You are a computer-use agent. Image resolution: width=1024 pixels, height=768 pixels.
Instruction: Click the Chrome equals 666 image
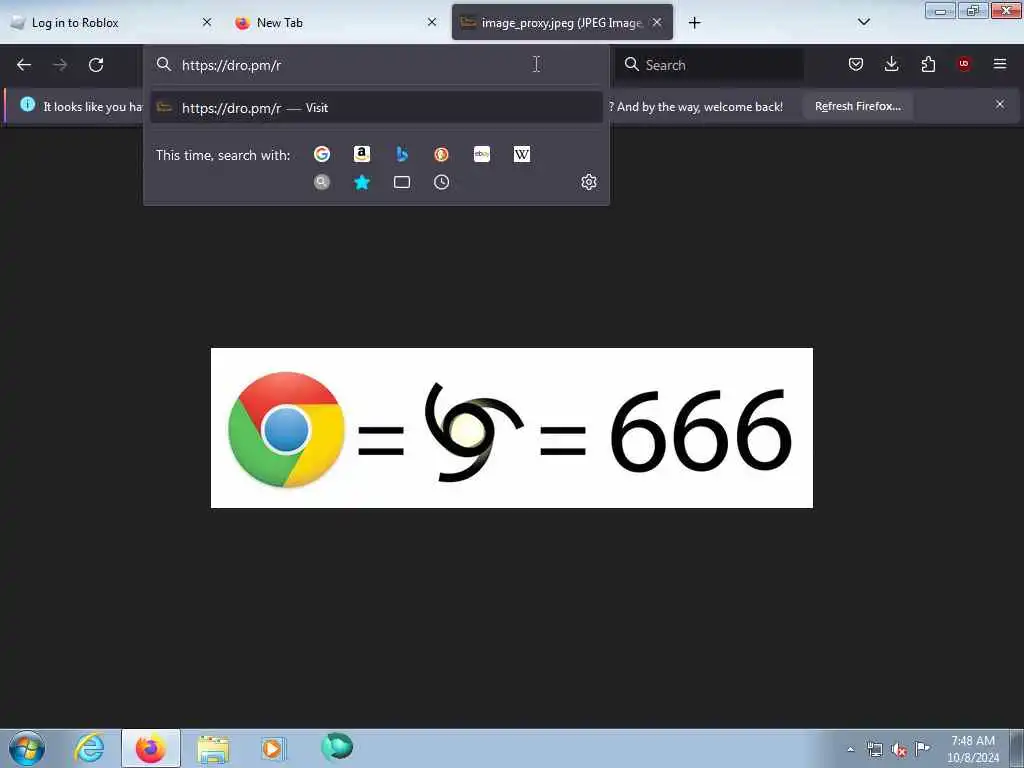512,428
